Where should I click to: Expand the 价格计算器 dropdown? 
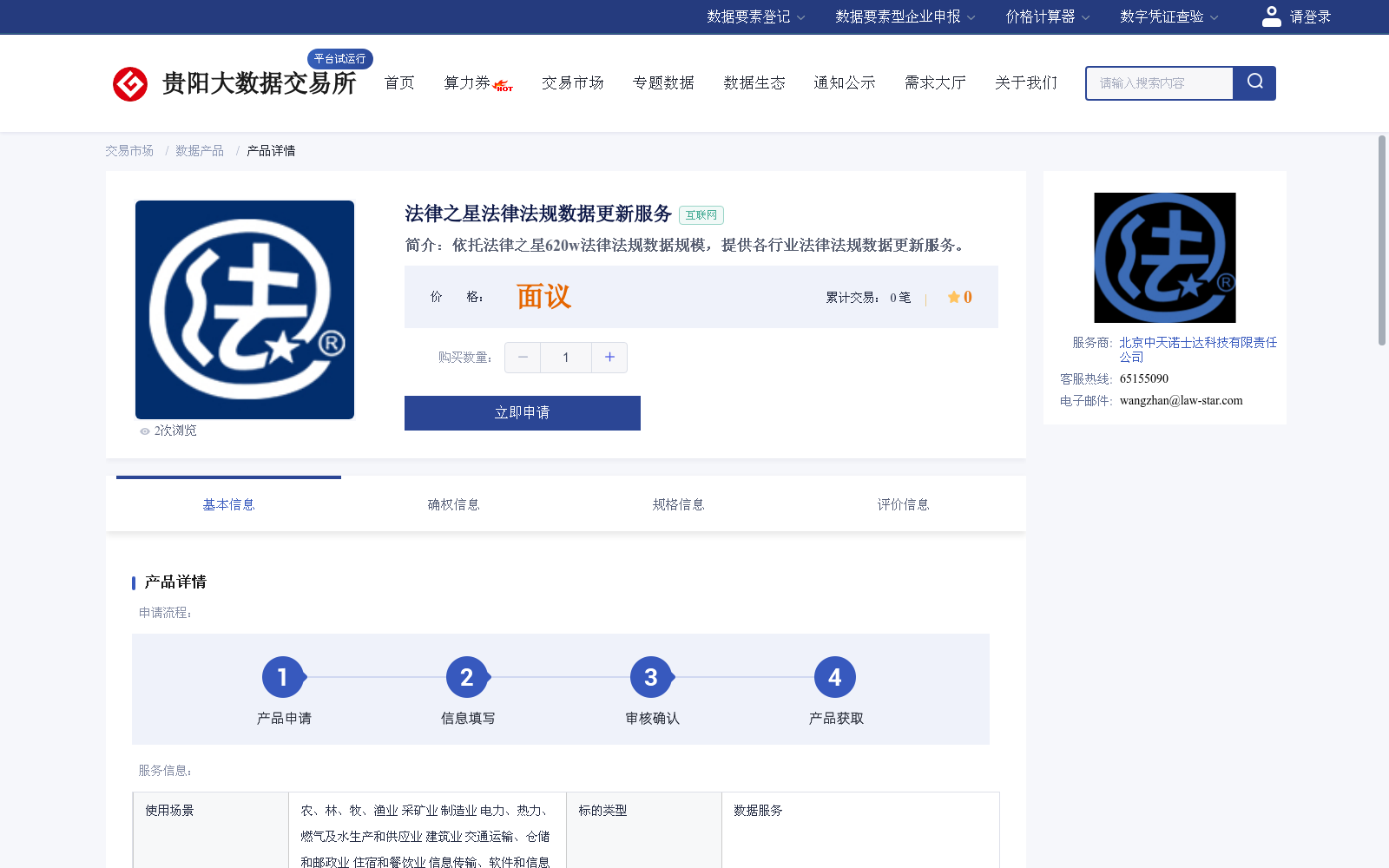point(1048,16)
